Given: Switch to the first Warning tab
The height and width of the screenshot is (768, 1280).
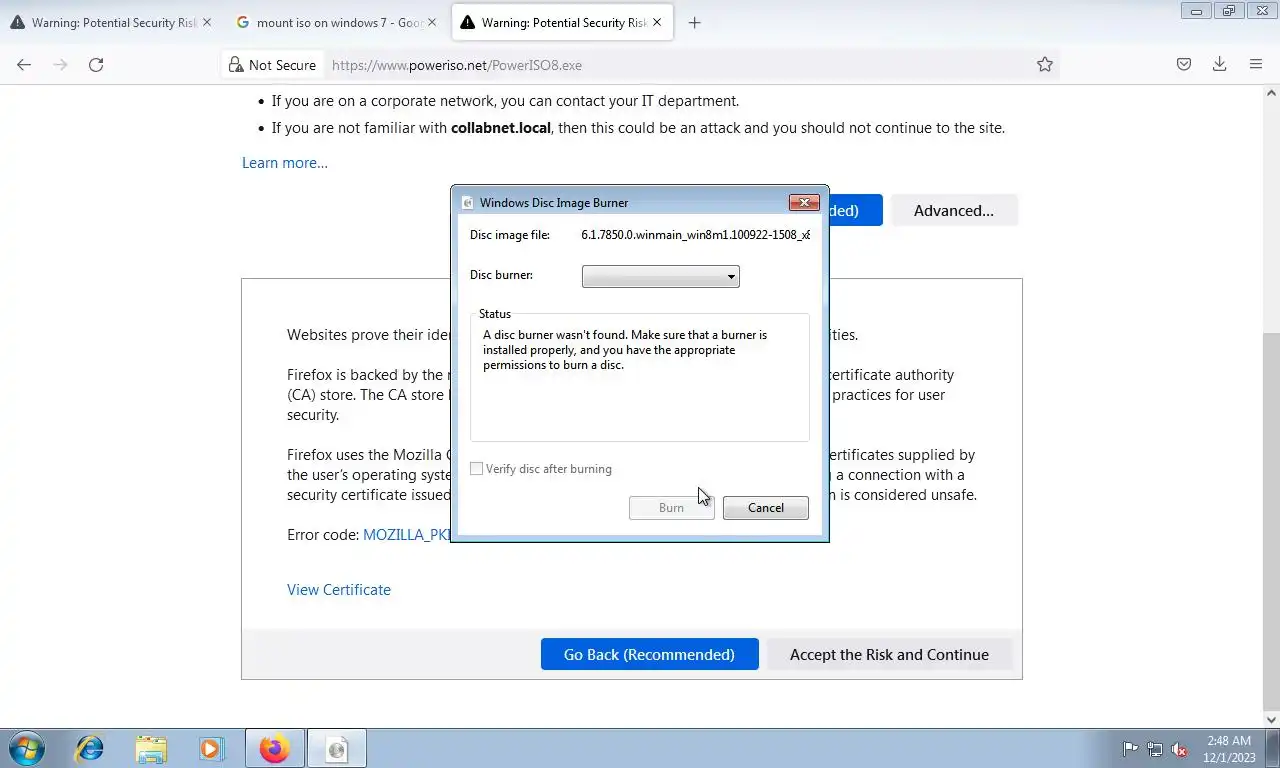Looking at the screenshot, I should [110, 23].
